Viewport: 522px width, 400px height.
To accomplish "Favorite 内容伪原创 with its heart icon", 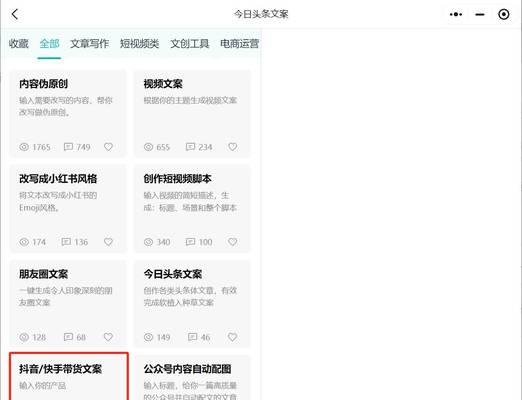I will 108,147.
